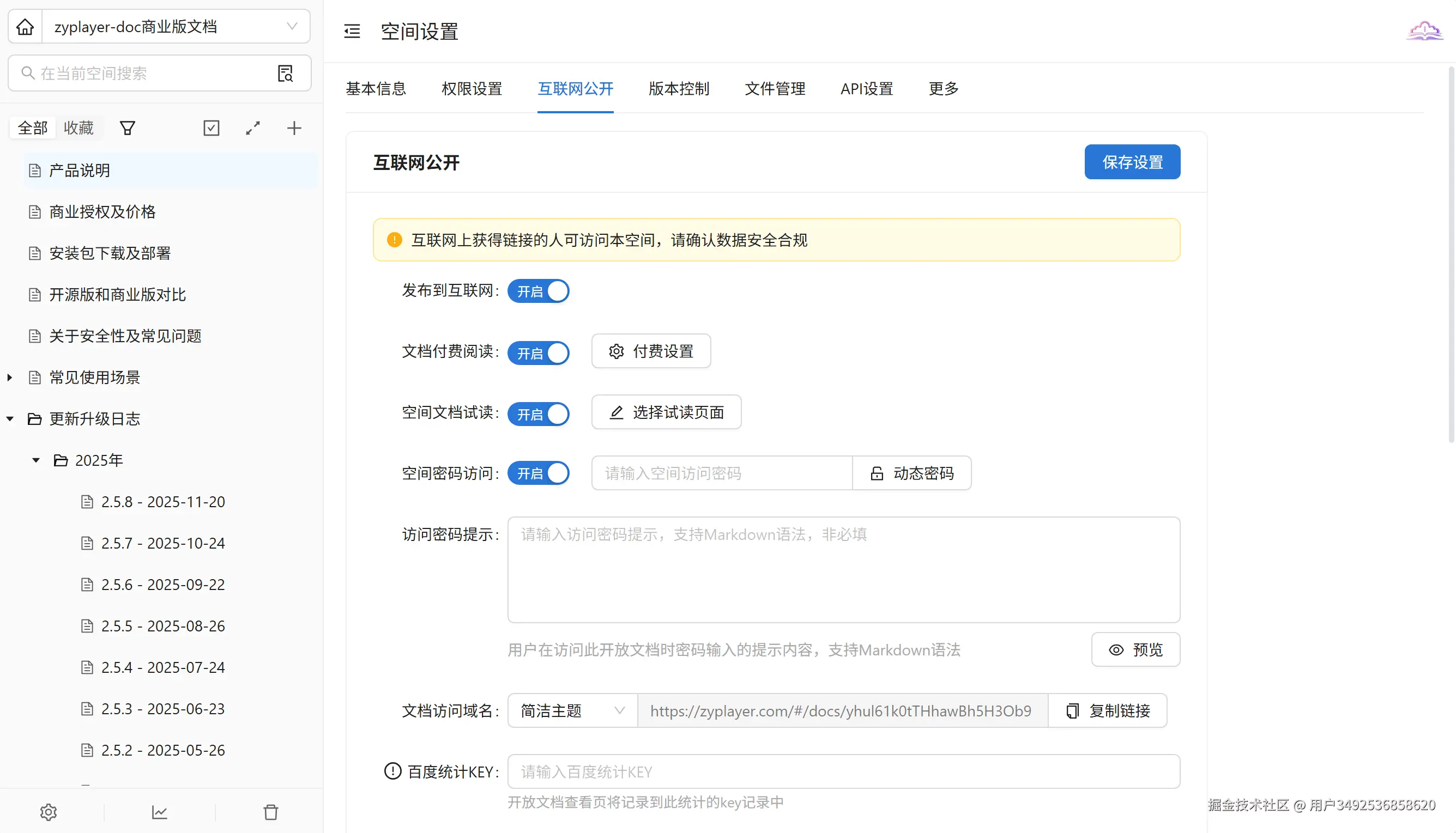Click the filter funnel icon
The width and height of the screenshot is (1456, 833).
[127, 128]
